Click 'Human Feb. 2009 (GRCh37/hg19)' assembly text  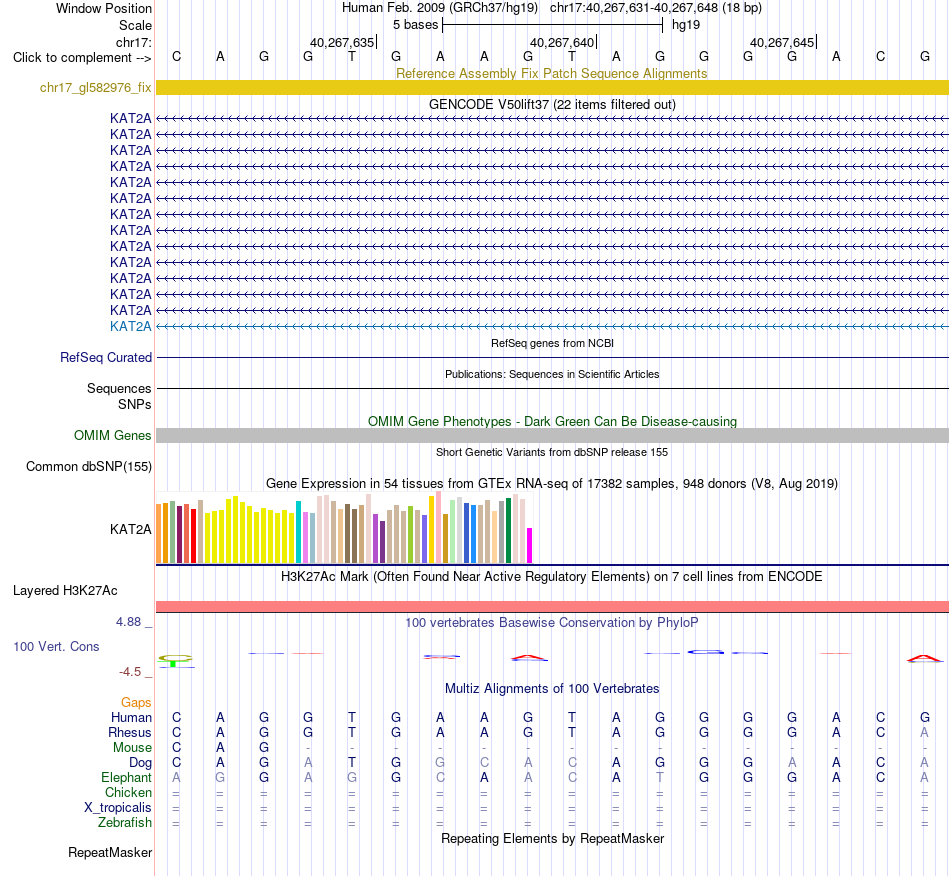[x=440, y=8]
